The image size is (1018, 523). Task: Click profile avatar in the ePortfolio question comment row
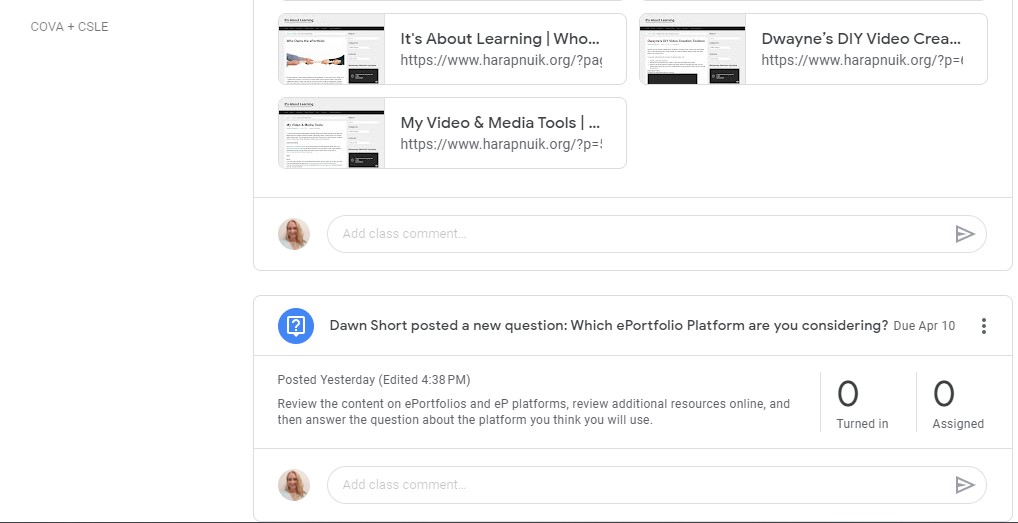294,485
